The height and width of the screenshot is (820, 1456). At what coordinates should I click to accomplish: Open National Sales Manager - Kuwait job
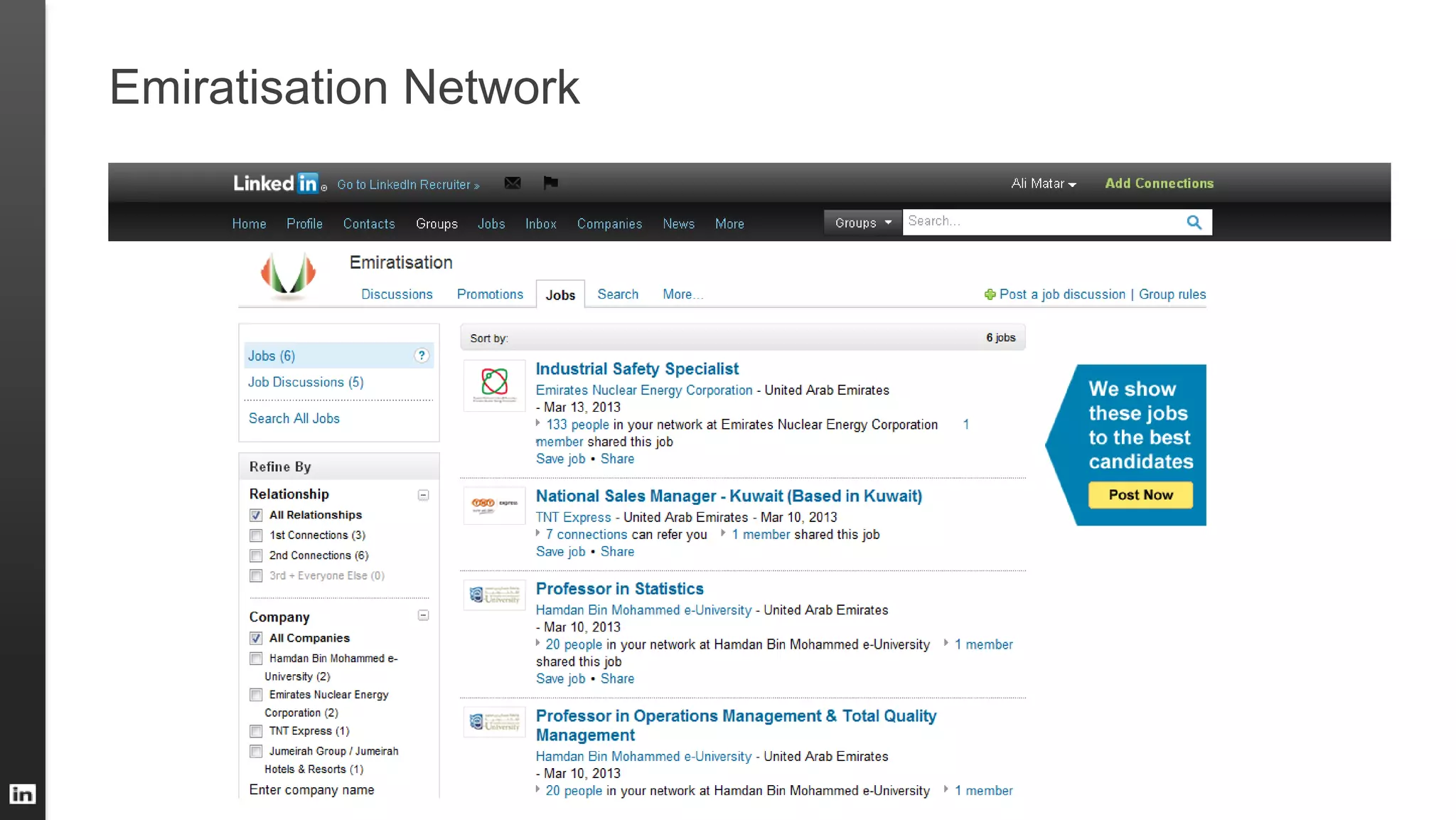[x=729, y=496]
